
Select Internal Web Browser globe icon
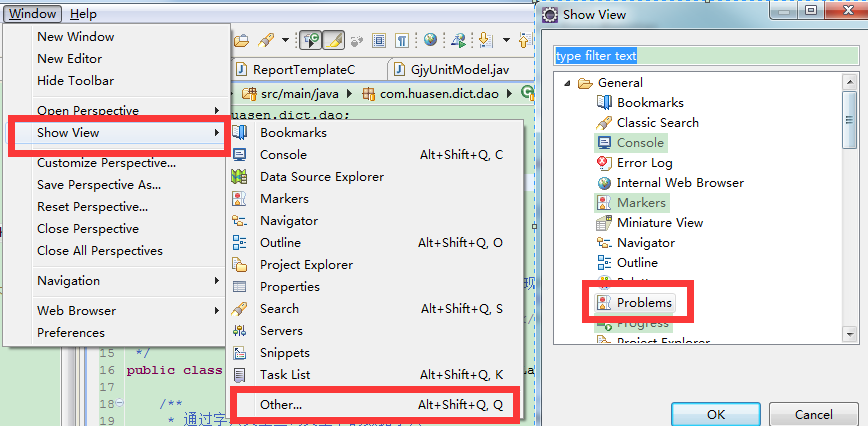(604, 183)
